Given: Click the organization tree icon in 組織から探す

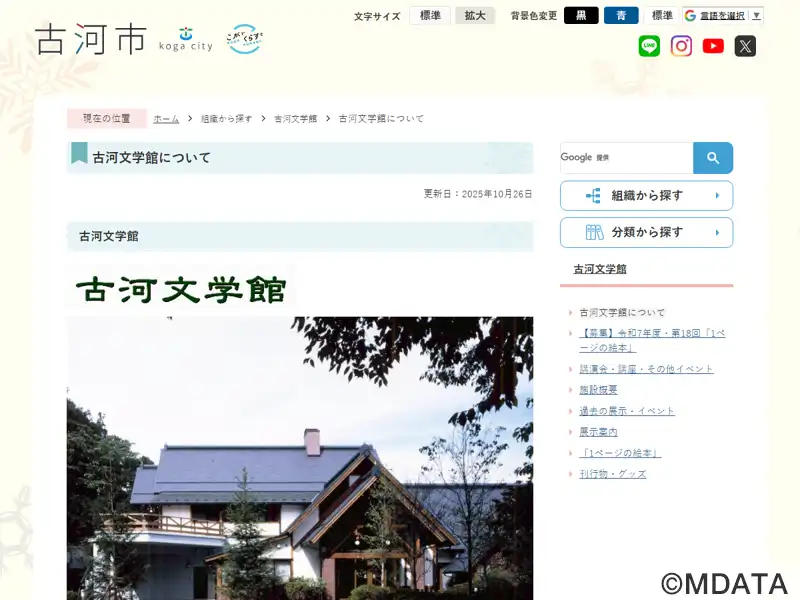Looking at the screenshot, I should [x=593, y=195].
